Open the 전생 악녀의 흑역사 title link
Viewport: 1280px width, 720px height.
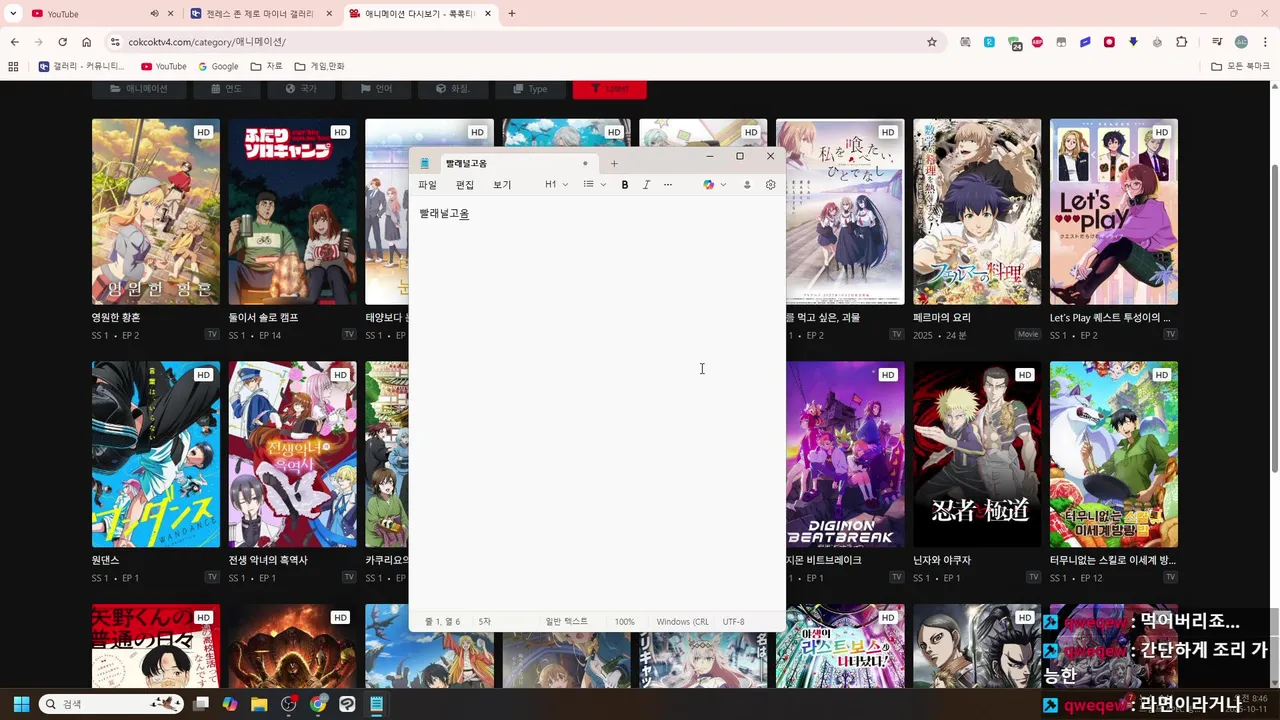coord(268,560)
